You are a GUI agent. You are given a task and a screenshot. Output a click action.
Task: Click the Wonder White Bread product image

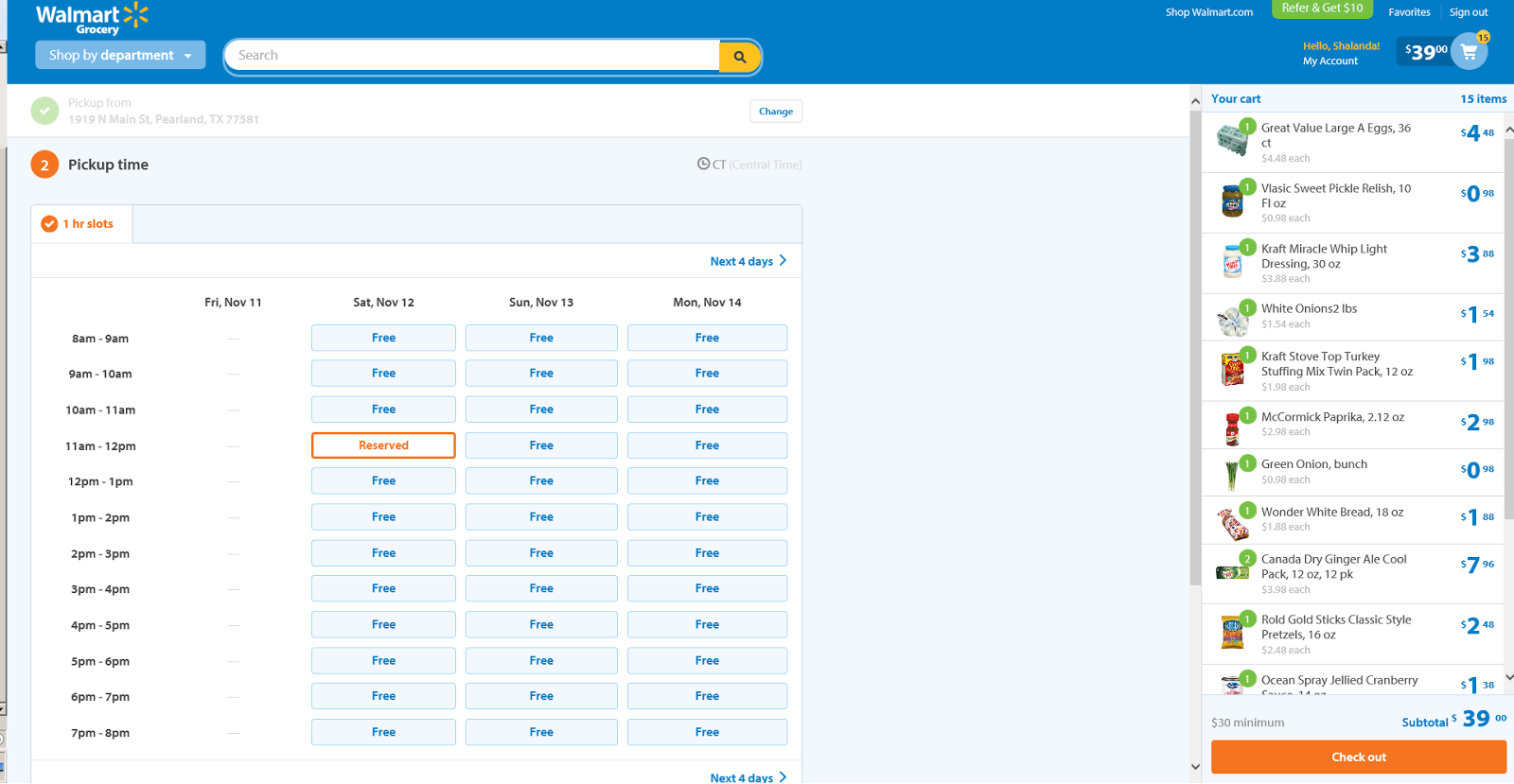pos(1232,523)
